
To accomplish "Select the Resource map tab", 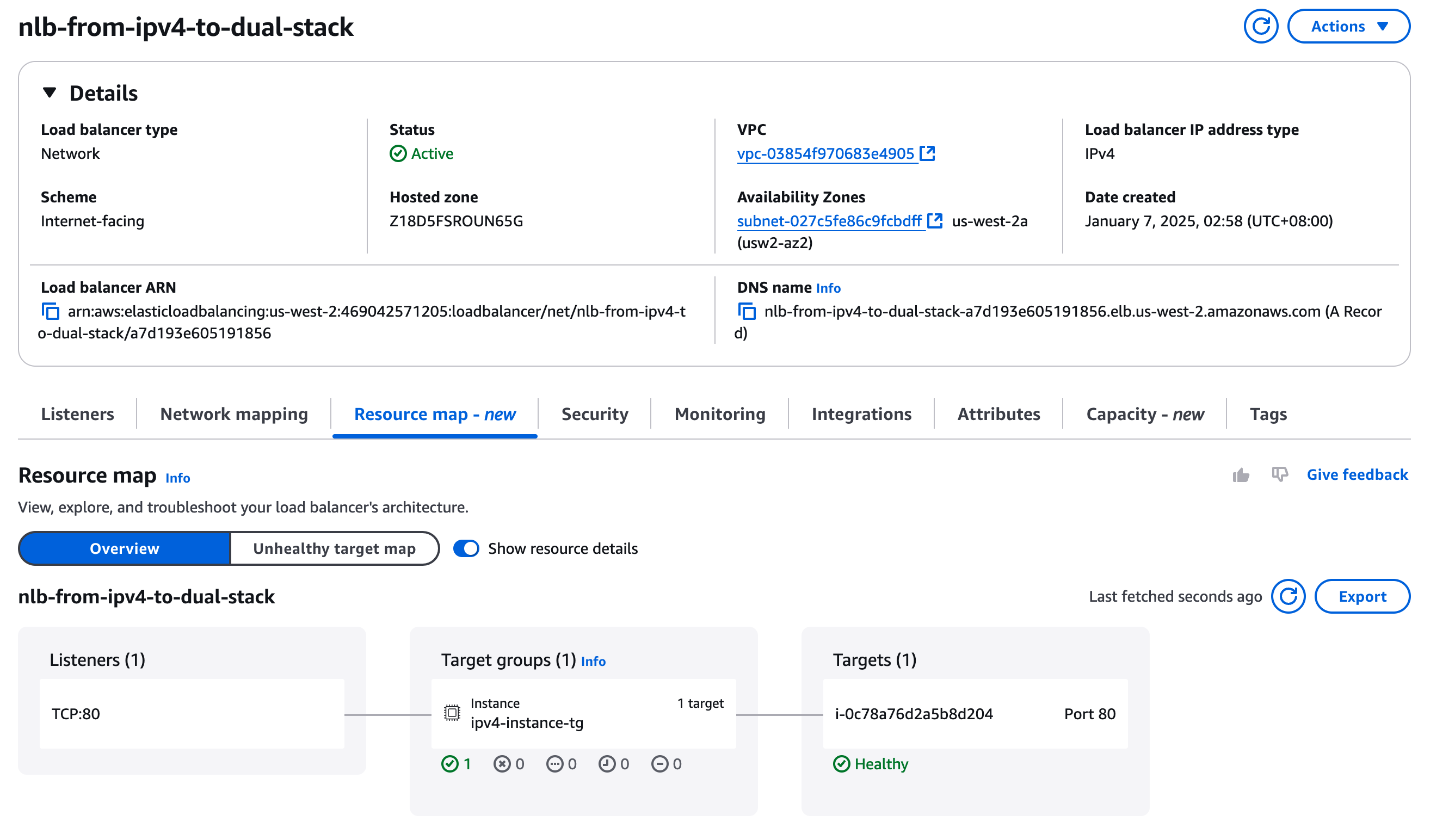I will point(434,414).
